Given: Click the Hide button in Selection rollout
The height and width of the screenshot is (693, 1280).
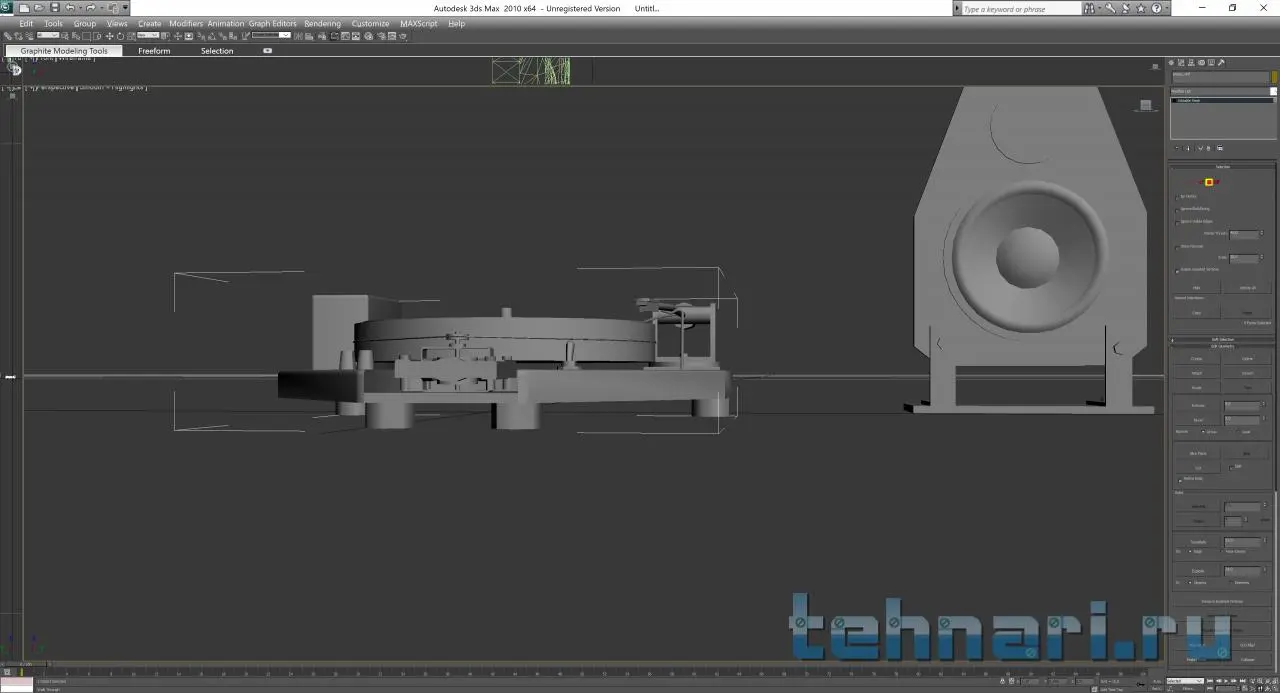Looking at the screenshot, I should tap(1196, 288).
